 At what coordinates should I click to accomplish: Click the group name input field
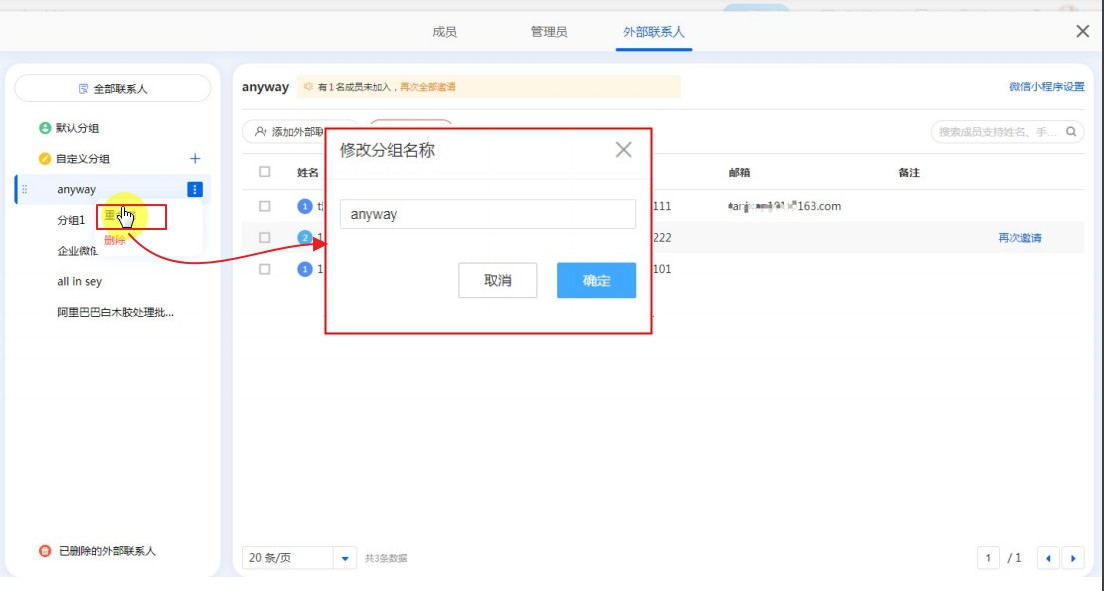coord(487,214)
